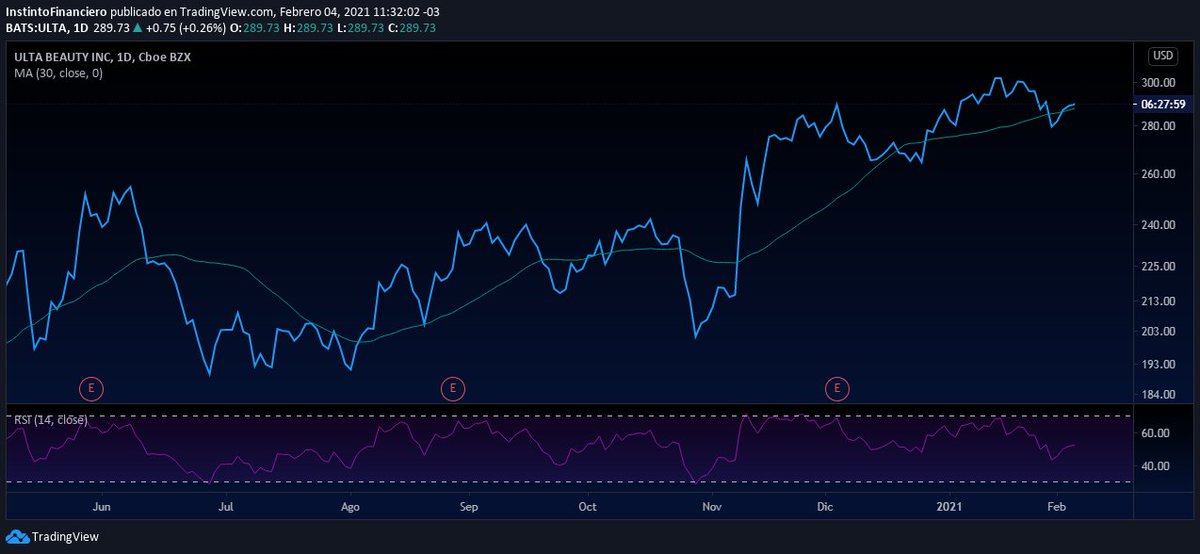Image resolution: width=1200 pixels, height=554 pixels.
Task: Select the MA (30, close, 0) indicator label
Action: click(58, 73)
